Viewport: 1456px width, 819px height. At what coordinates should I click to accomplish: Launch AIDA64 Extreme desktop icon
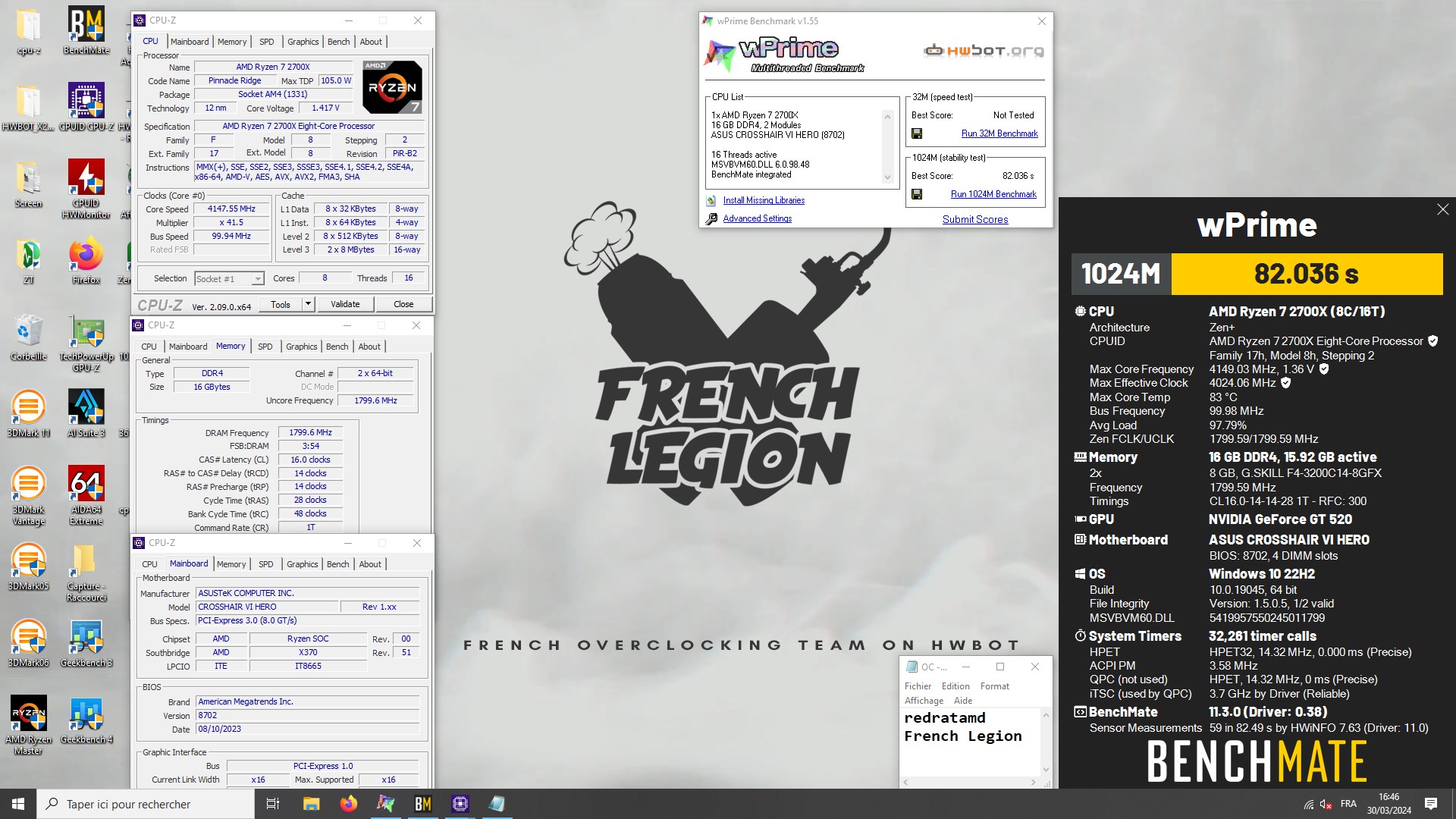tap(86, 496)
